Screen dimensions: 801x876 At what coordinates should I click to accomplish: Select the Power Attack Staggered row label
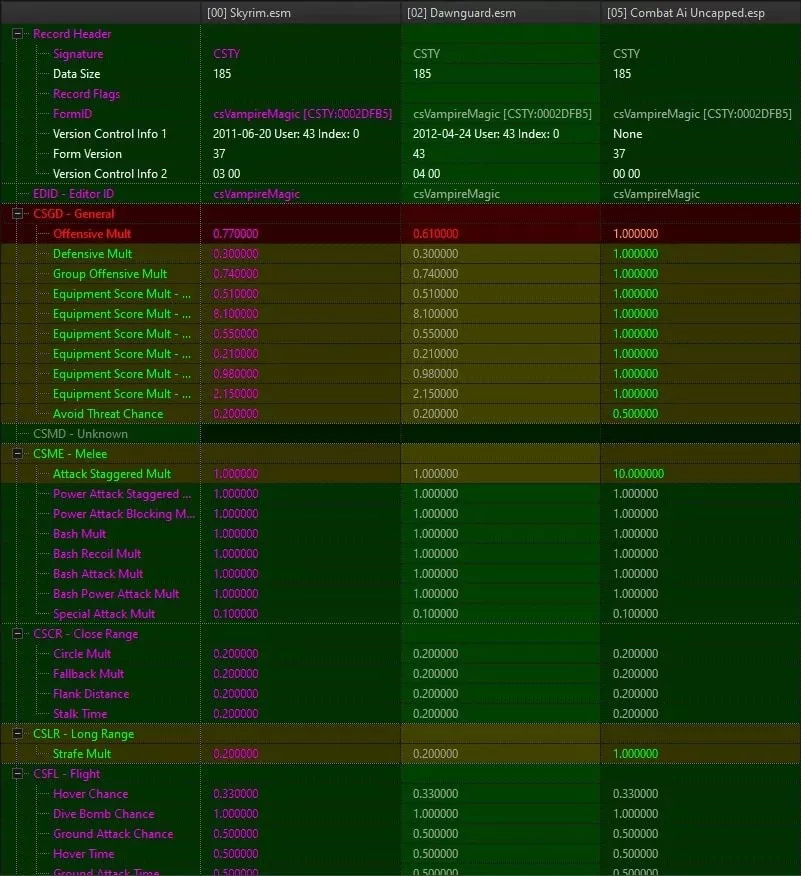(122, 494)
